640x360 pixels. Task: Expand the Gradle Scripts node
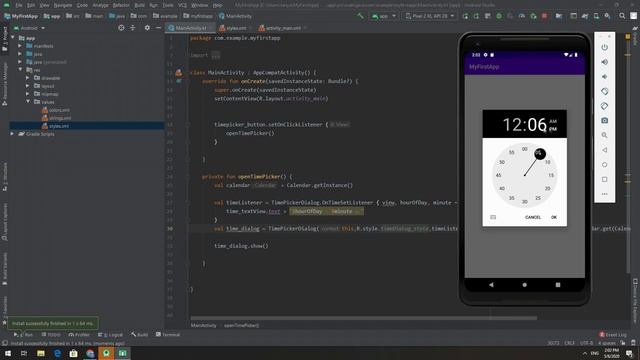click(12, 134)
